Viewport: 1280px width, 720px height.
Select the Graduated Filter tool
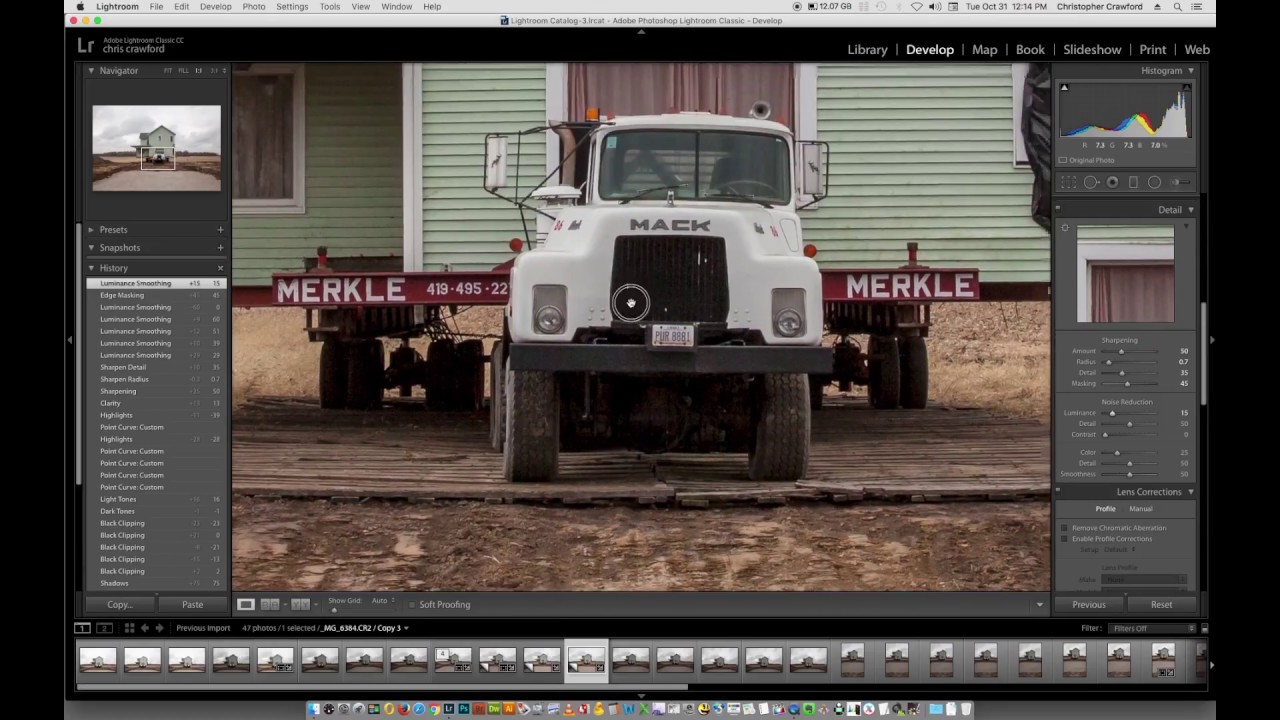[x=1133, y=182]
